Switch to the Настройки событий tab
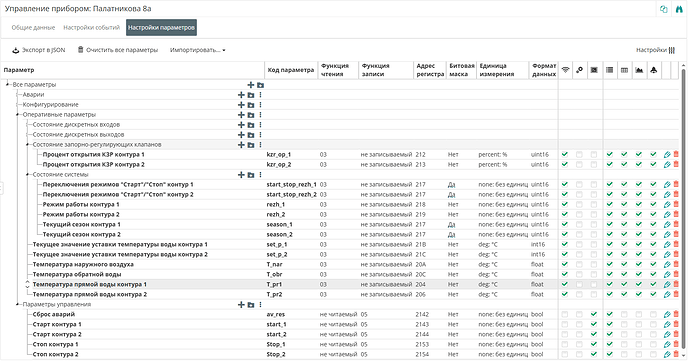 (92, 27)
